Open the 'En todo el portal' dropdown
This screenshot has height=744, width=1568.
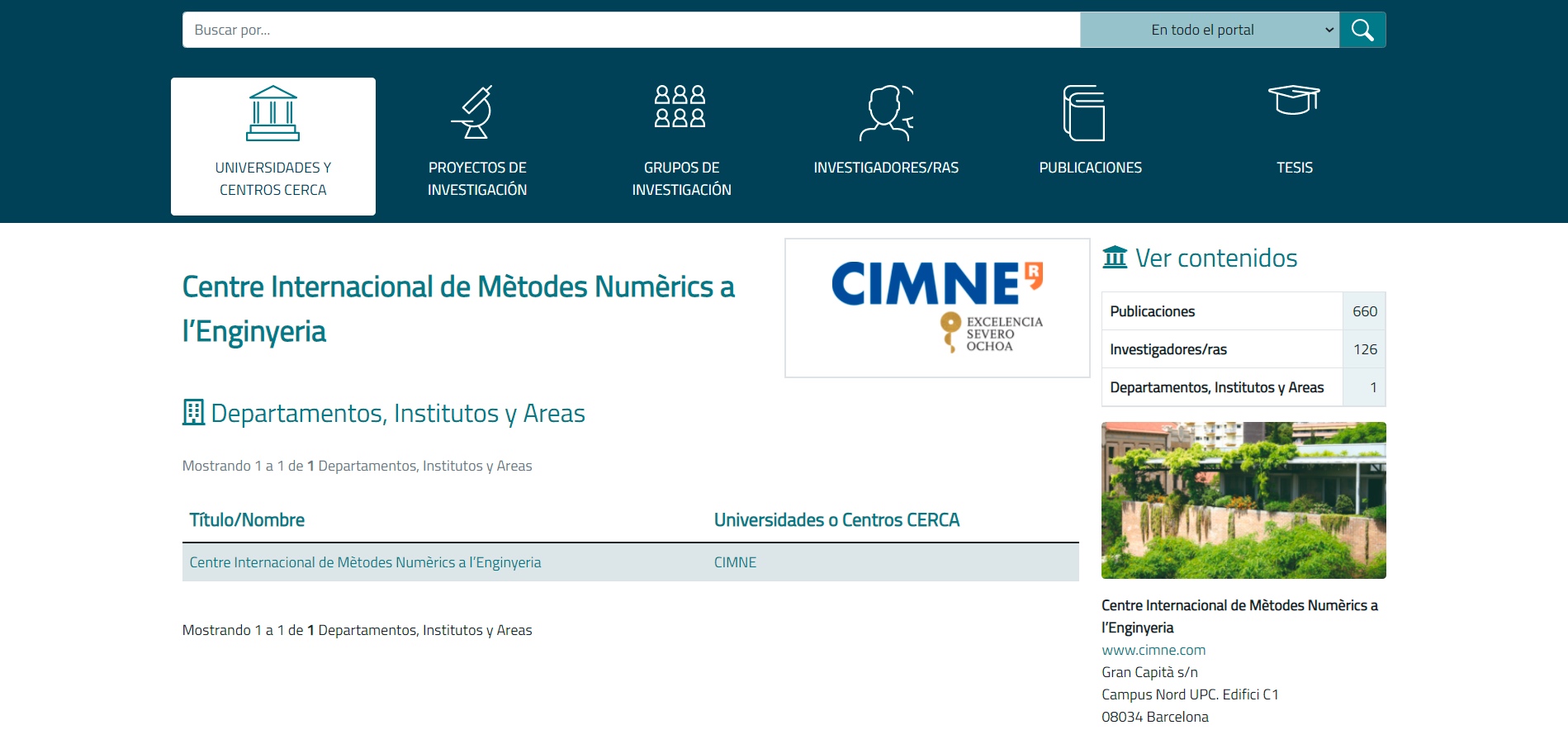tap(1209, 31)
